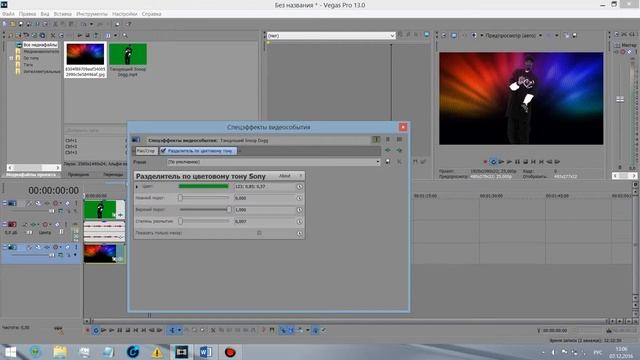The image size is (640, 360).
Task: Loop playback in the preview transport
Action: coord(493,162)
